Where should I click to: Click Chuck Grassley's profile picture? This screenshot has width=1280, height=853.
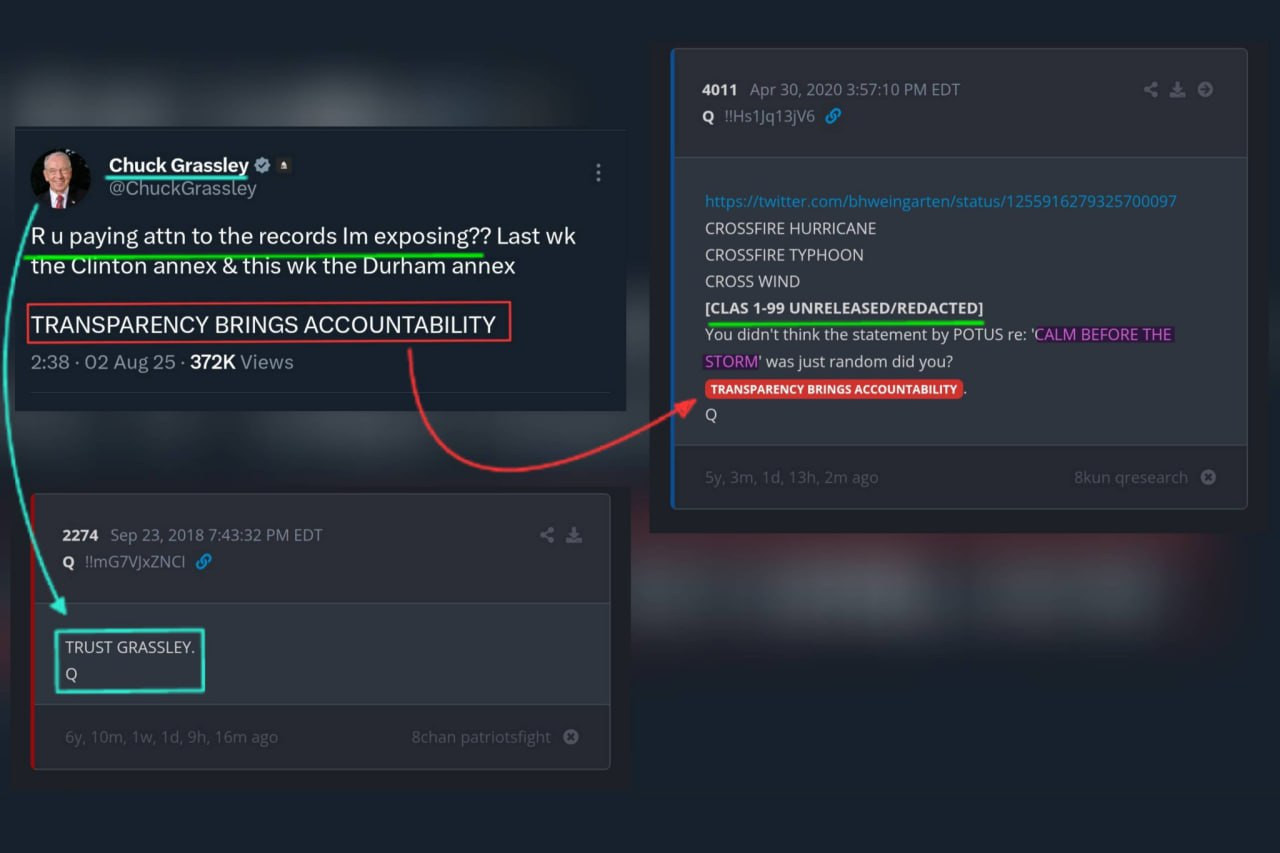coord(60,177)
